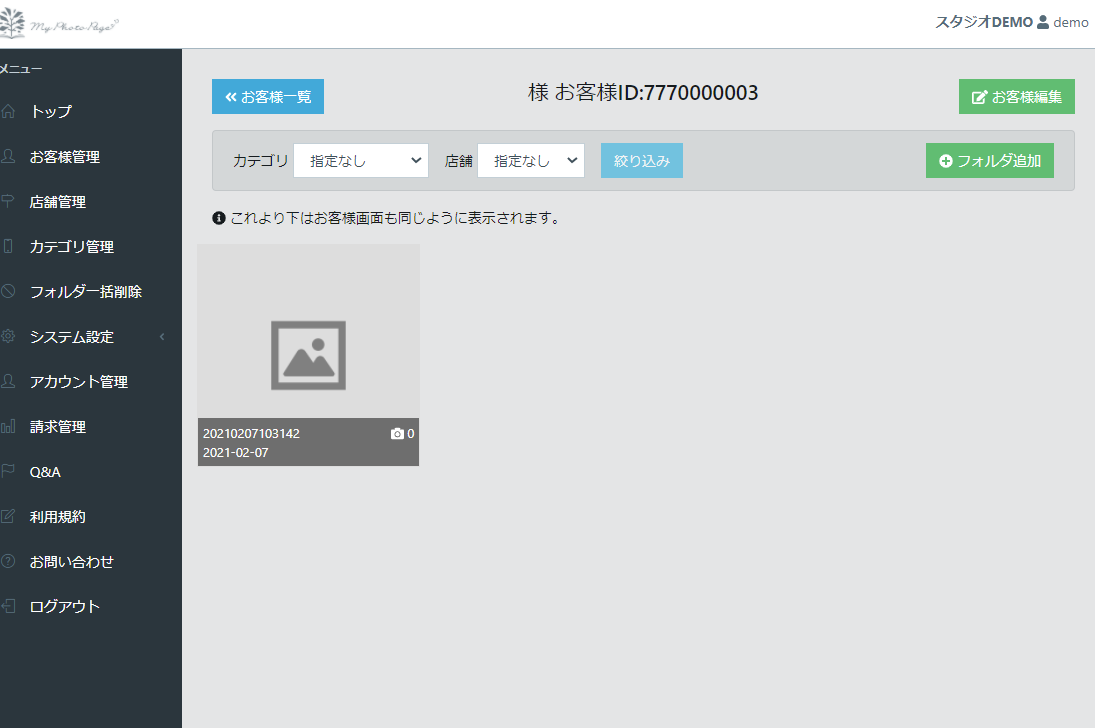Open 店舗管理 in the sidebar

point(58,202)
